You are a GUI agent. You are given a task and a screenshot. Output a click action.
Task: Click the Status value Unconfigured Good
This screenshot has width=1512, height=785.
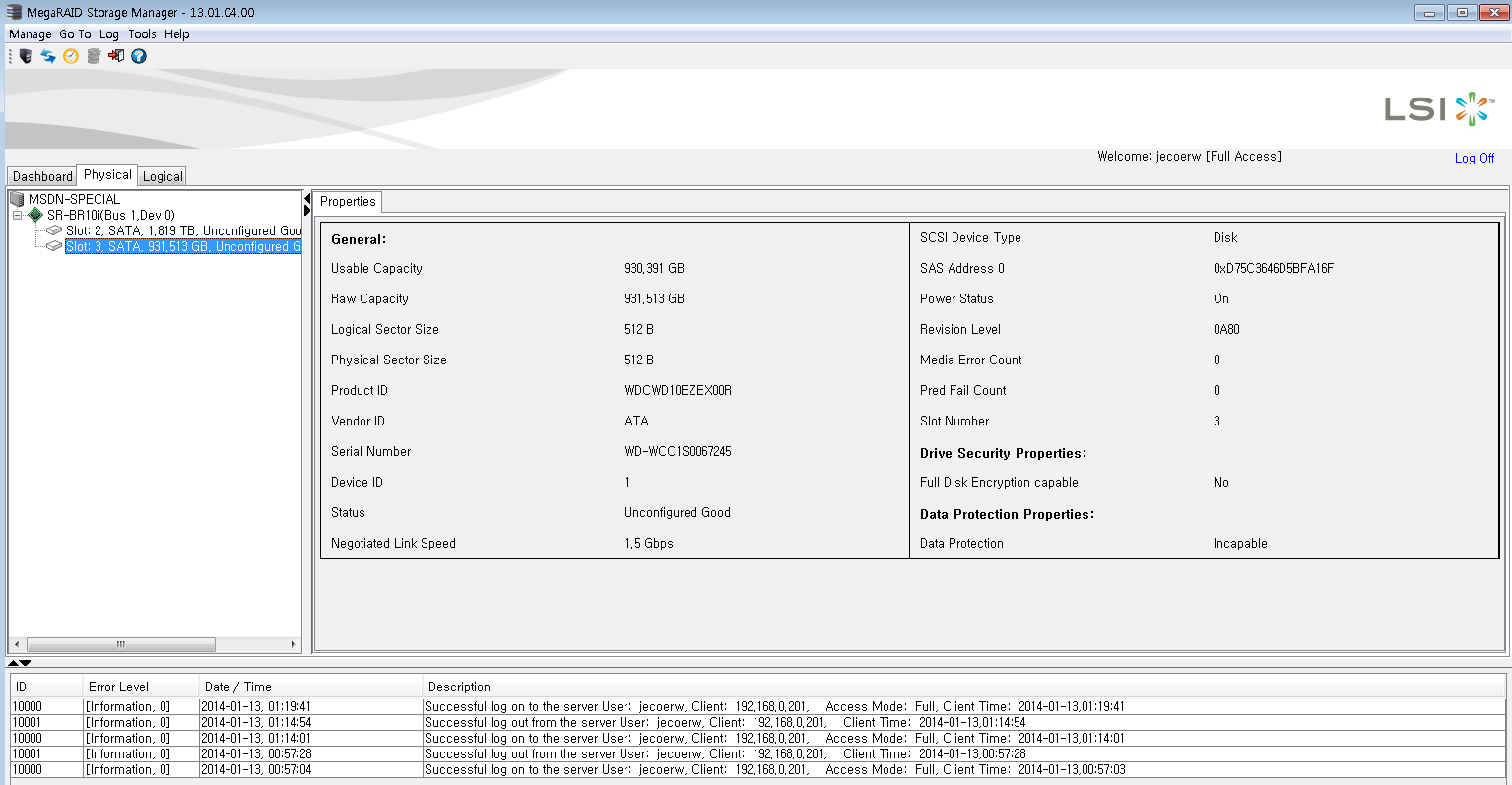point(678,512)
